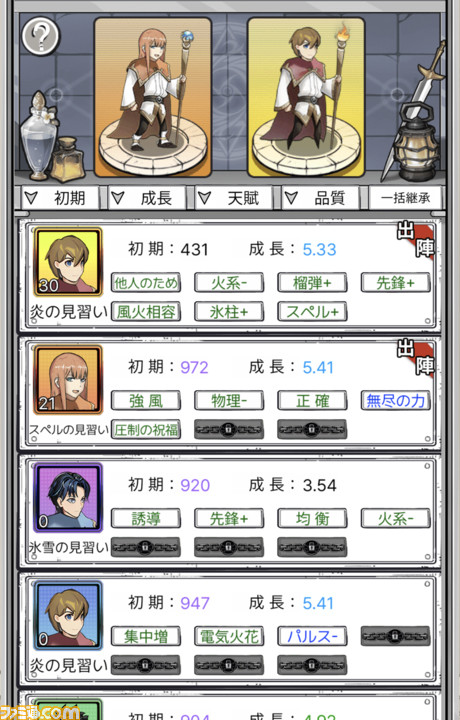The image size is (460, 720).
Task: Toggle 出陣 ribbon on the 972 hero
Action: 415,357
